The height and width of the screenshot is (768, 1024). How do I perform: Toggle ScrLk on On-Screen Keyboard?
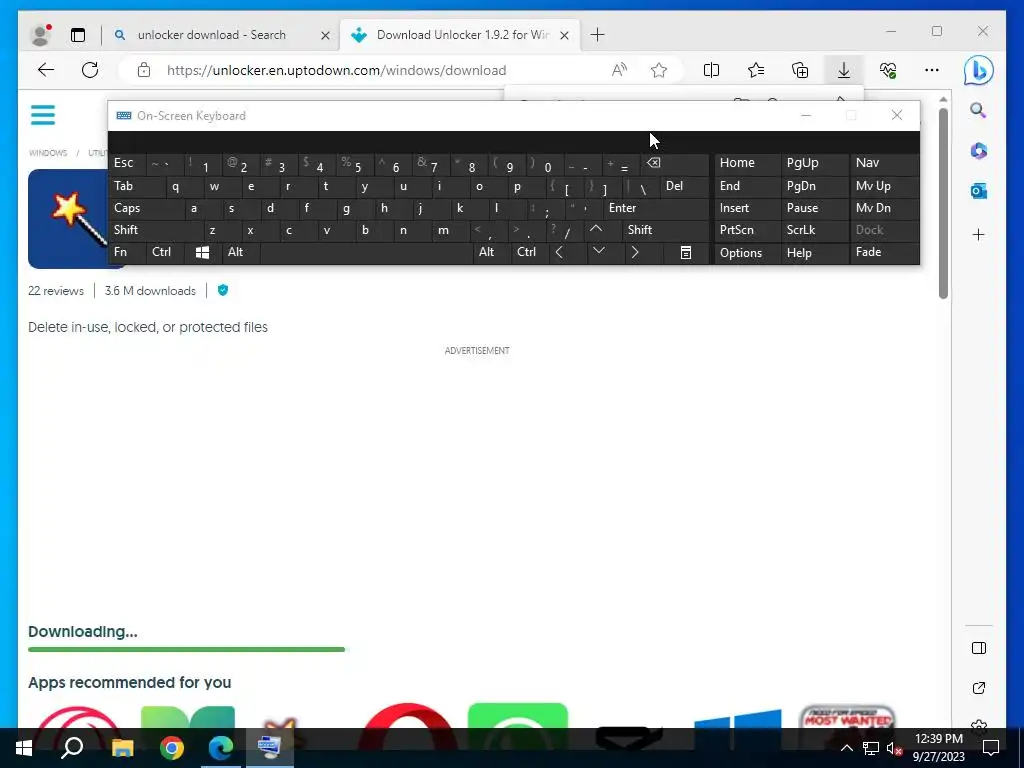coord(814,230)
